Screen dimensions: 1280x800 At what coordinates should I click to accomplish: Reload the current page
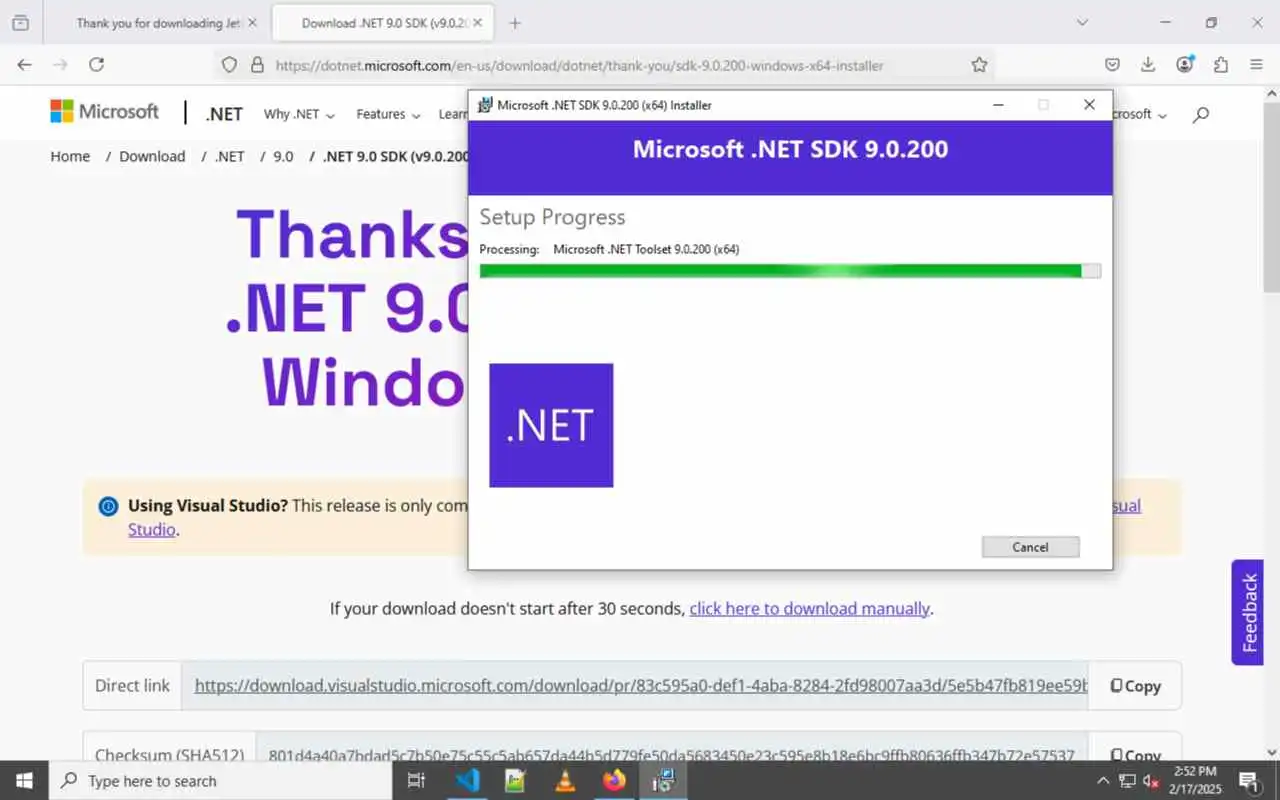click(x=96, y=65)
